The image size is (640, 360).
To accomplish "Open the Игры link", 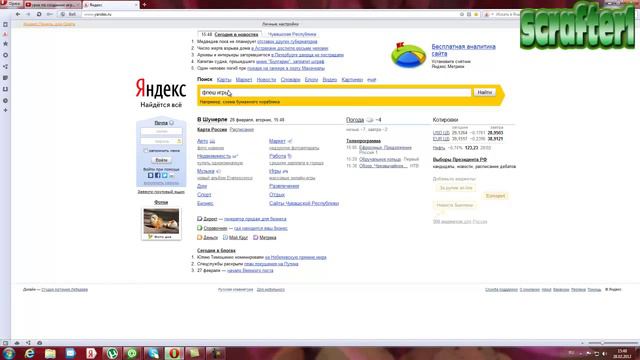I will 275,171.
